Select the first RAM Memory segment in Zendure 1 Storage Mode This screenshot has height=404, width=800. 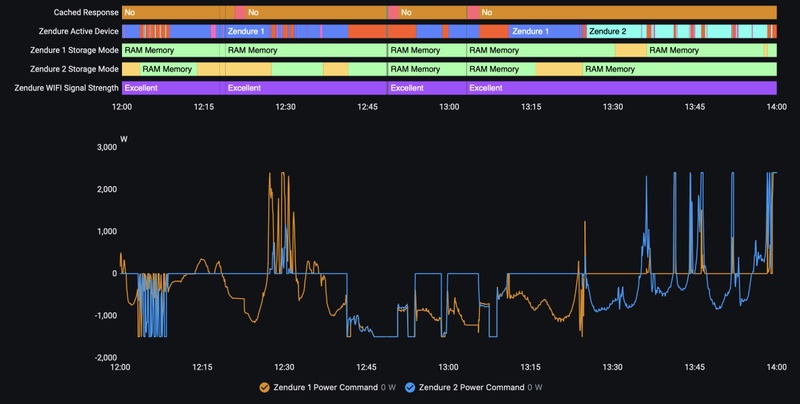pyautogui.click(x=171, y=50)
